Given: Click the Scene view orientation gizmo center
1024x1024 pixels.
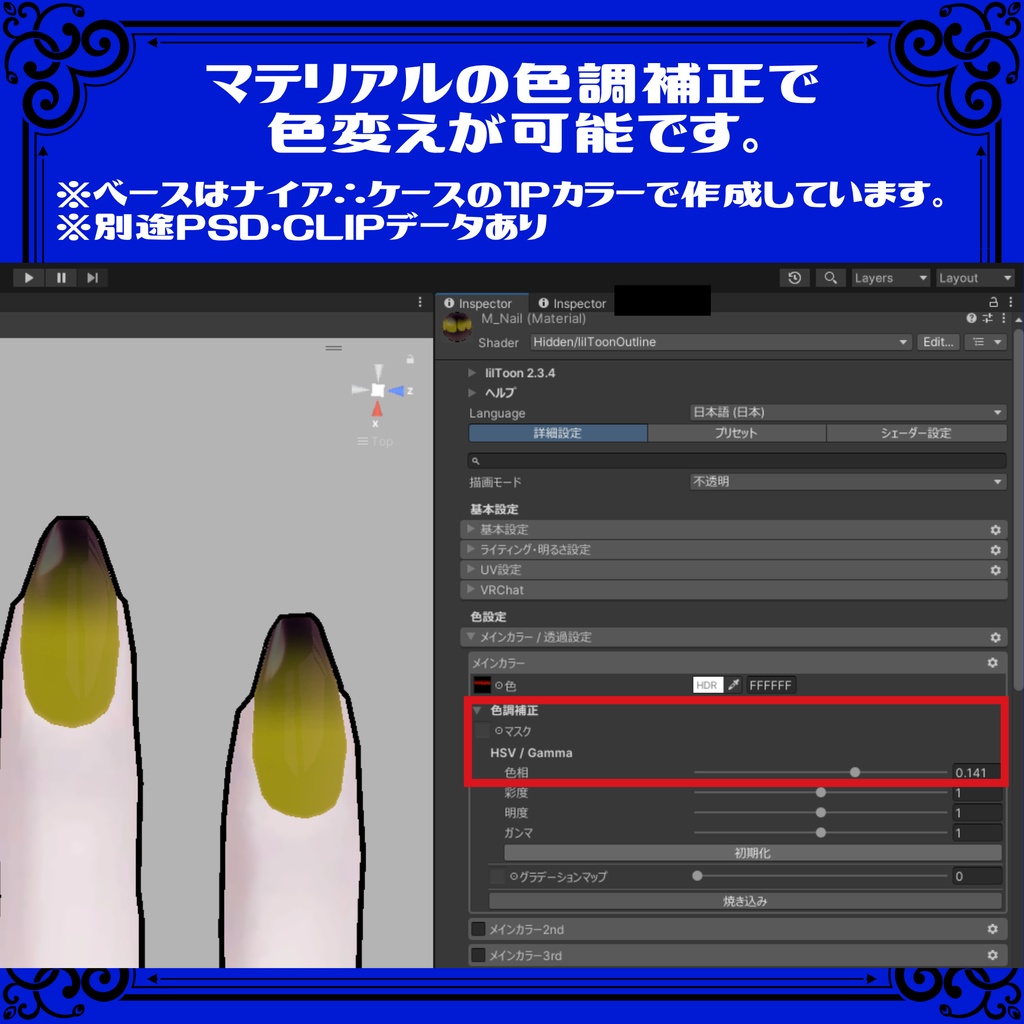Looking at the screenshot, I should tap(377, 391).
